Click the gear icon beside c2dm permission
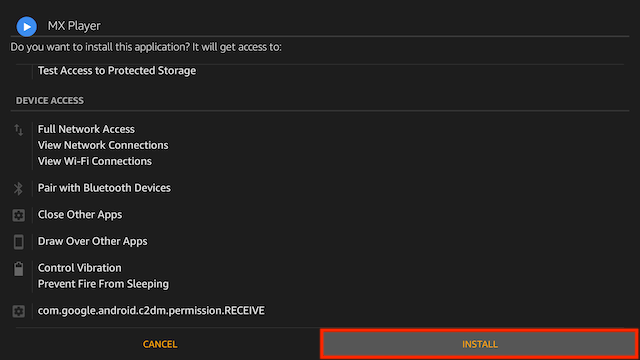 [x=18, y=311]
